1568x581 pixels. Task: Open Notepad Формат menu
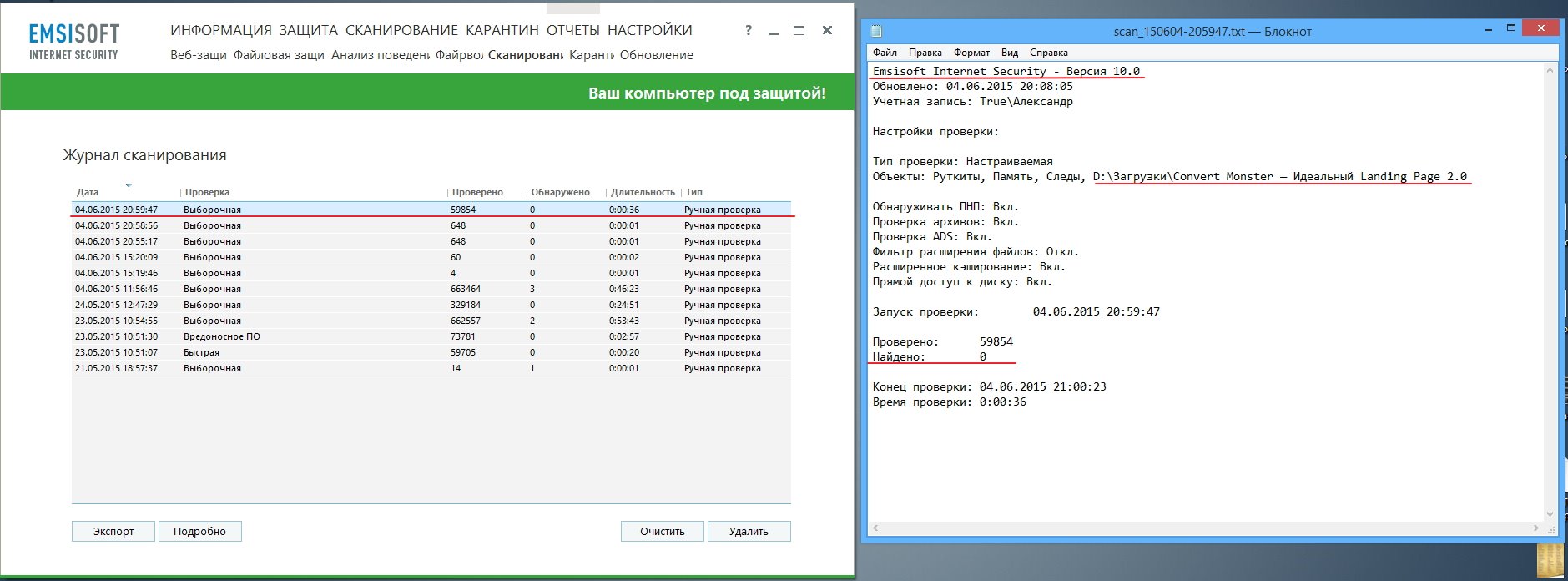[971, 53]
